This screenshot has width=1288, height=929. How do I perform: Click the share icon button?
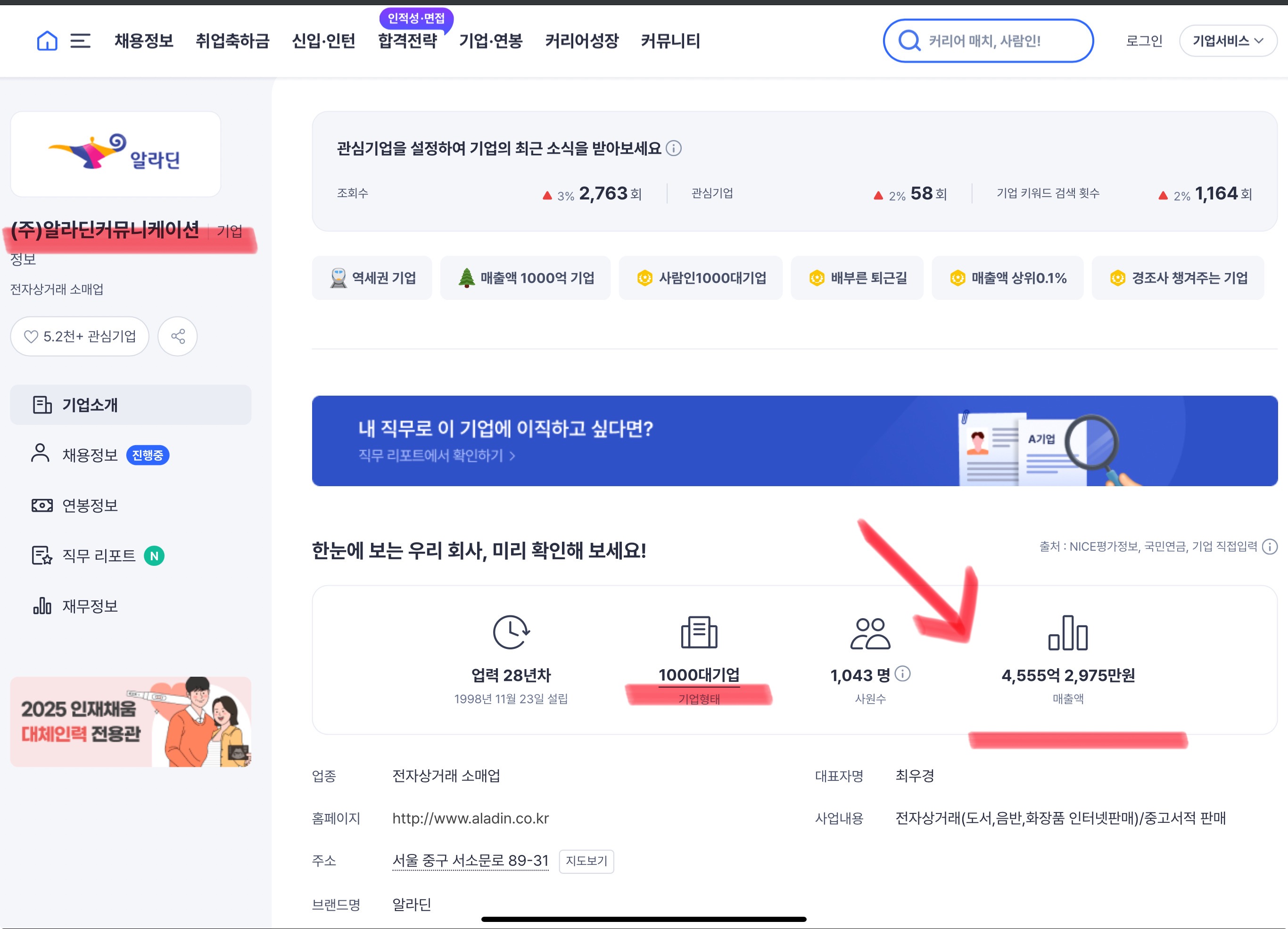(x=178, y=336)
